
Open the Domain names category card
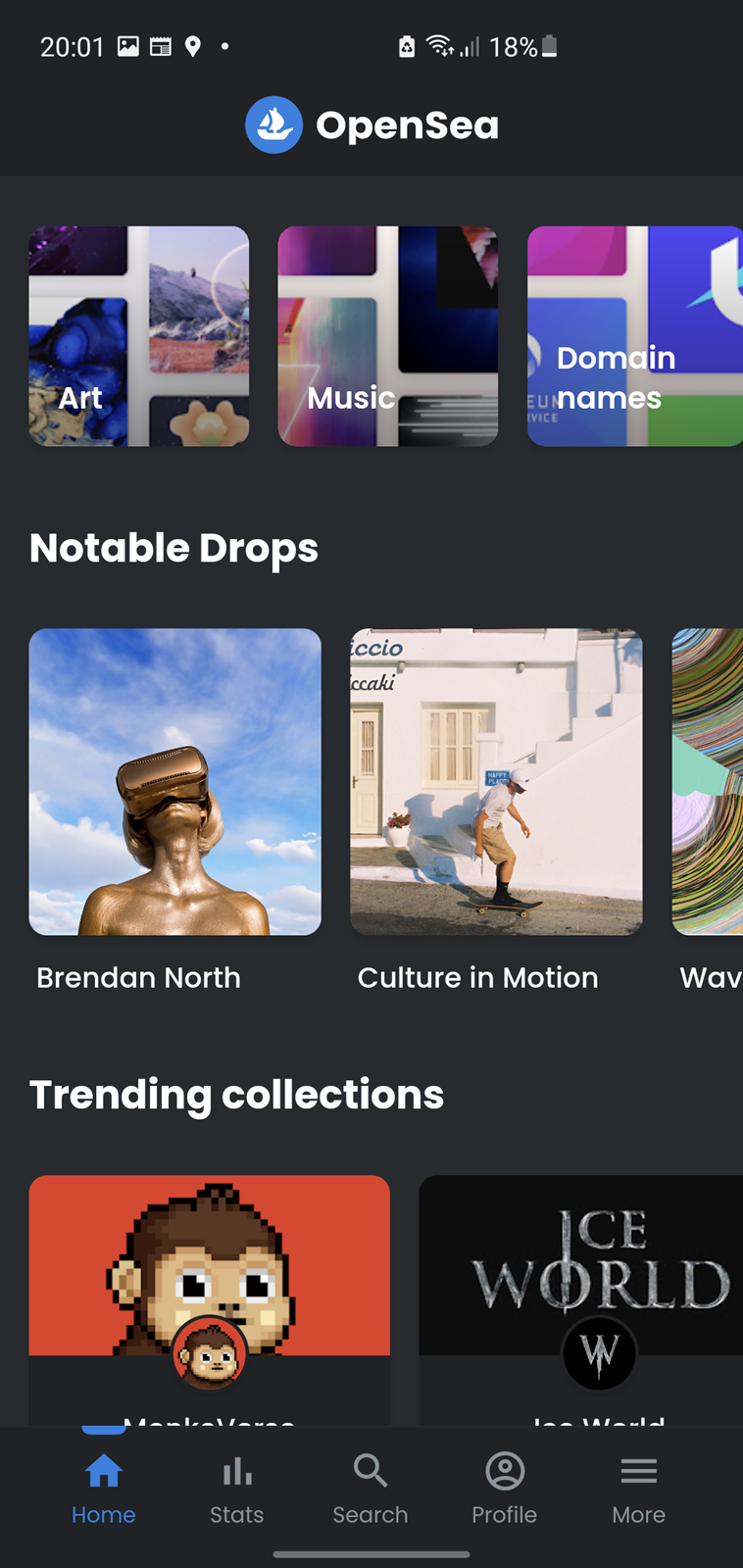click(x=635, y=336)
